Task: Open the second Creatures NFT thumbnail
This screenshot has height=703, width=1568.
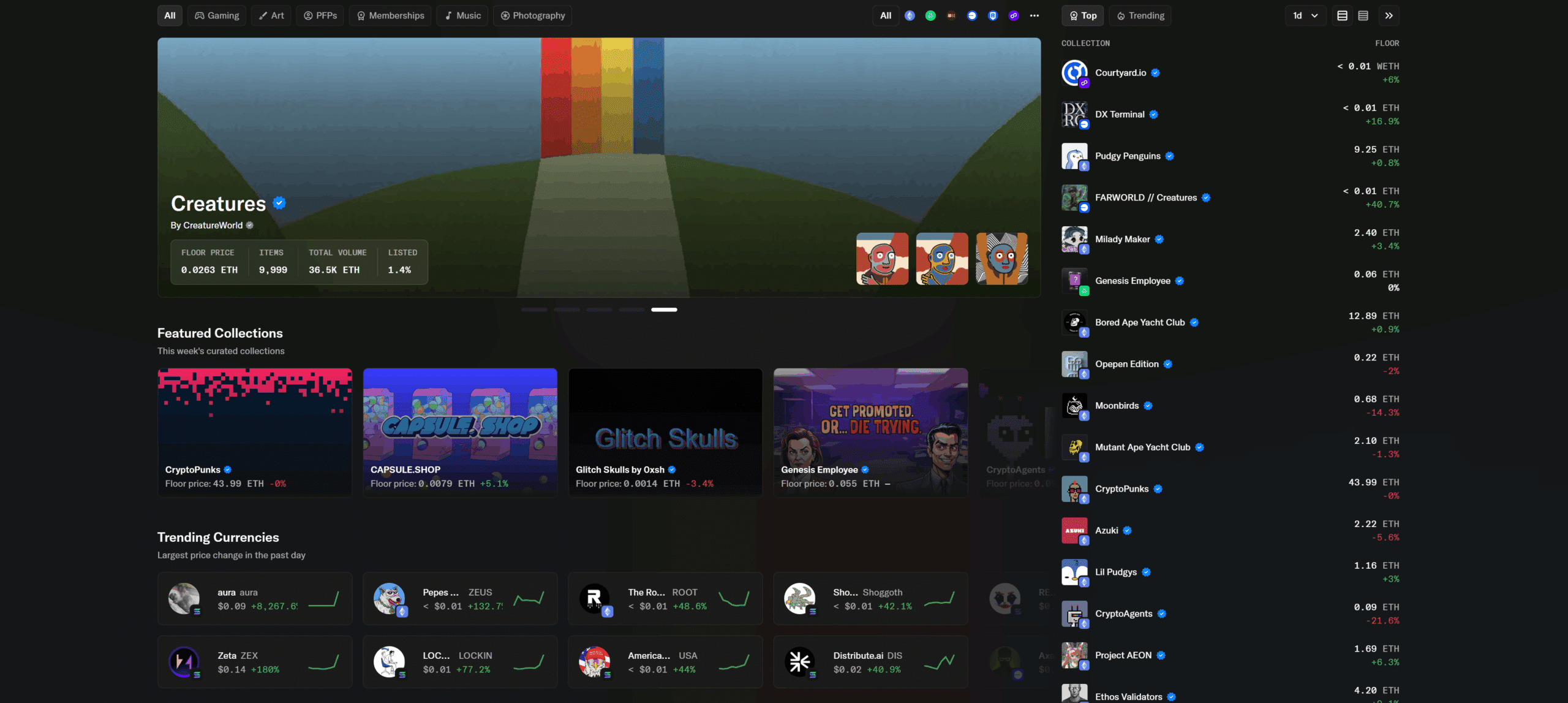Action: [942, 259]
